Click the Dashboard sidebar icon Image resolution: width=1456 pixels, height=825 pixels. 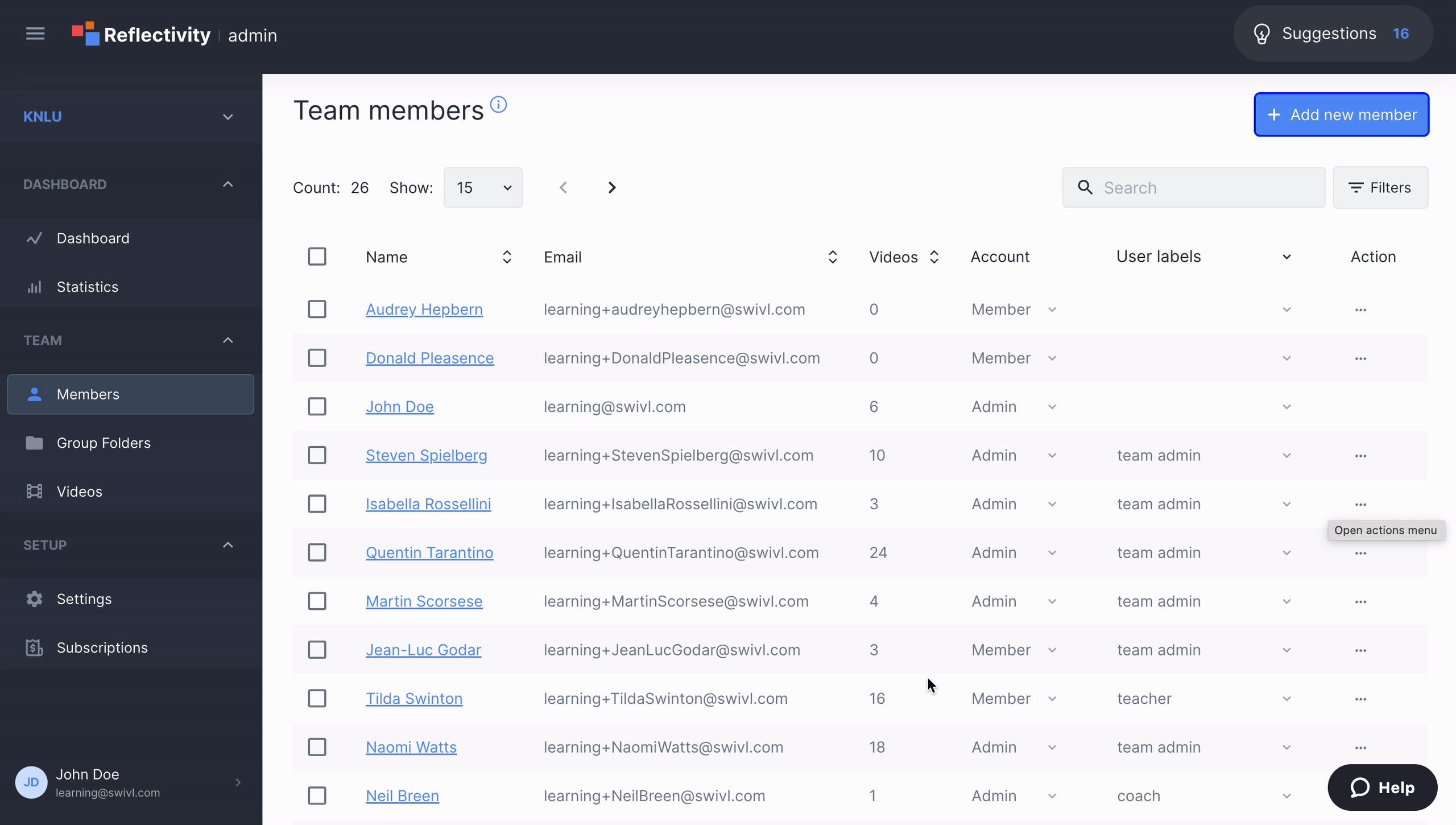point(34,238)
